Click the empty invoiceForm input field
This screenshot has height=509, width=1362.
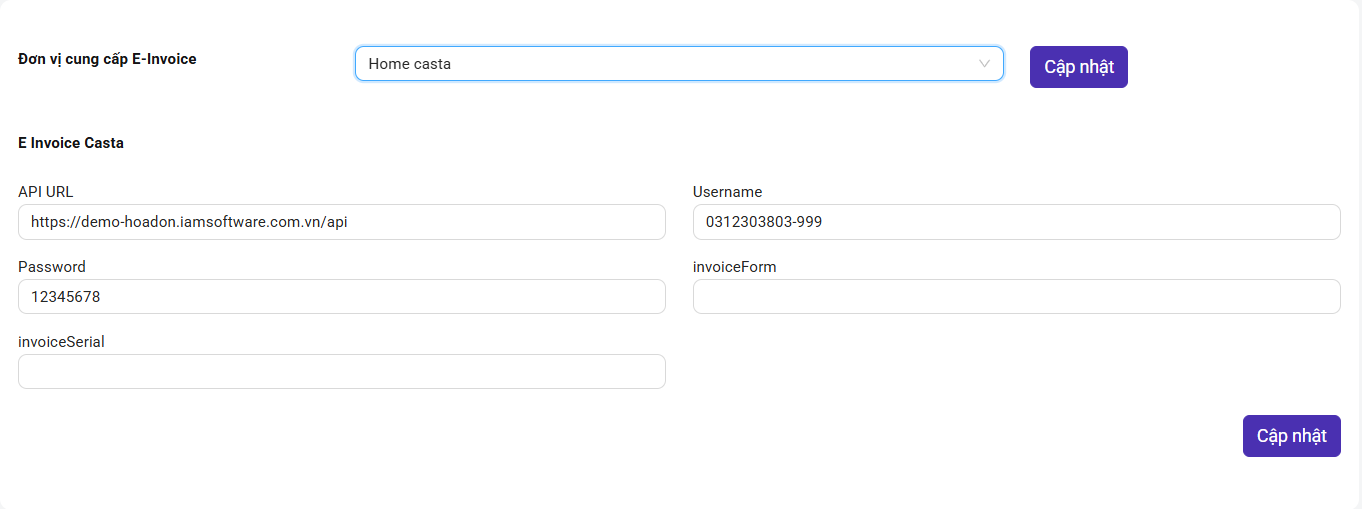point(1017,297)
